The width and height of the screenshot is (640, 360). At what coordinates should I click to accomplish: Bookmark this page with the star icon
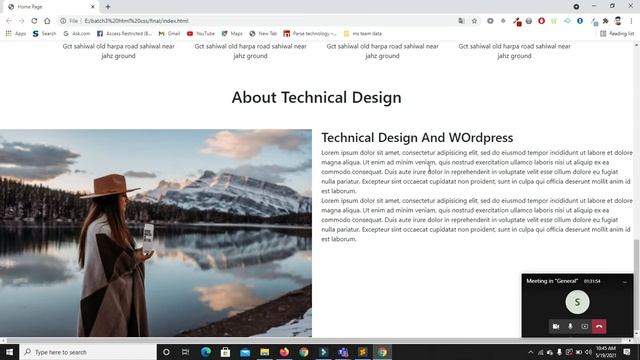pyautogui.click(x=474, y=21)
